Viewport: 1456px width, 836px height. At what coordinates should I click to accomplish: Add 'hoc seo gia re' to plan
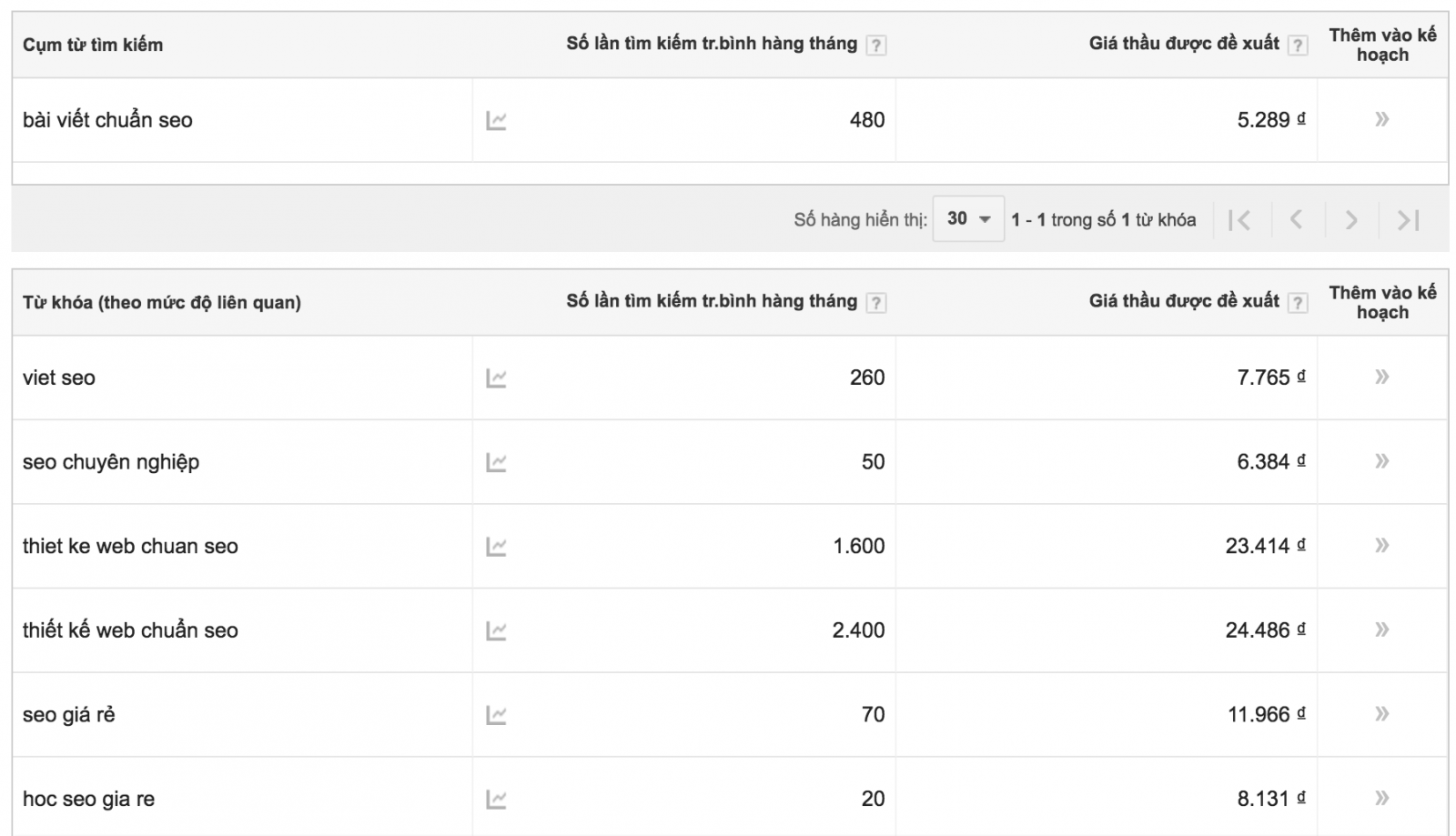point(1381,798)
